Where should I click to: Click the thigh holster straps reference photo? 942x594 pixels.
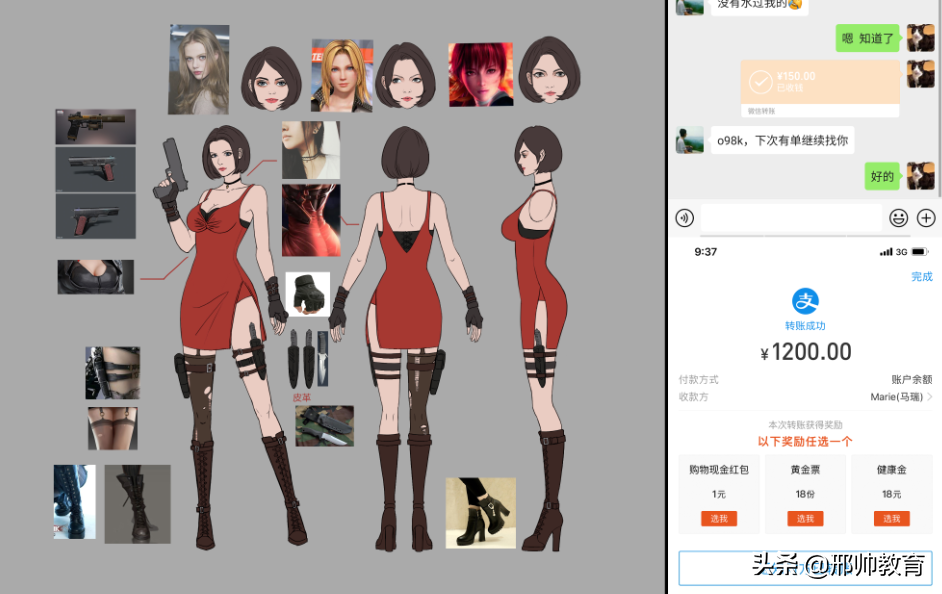click(112, 373)
